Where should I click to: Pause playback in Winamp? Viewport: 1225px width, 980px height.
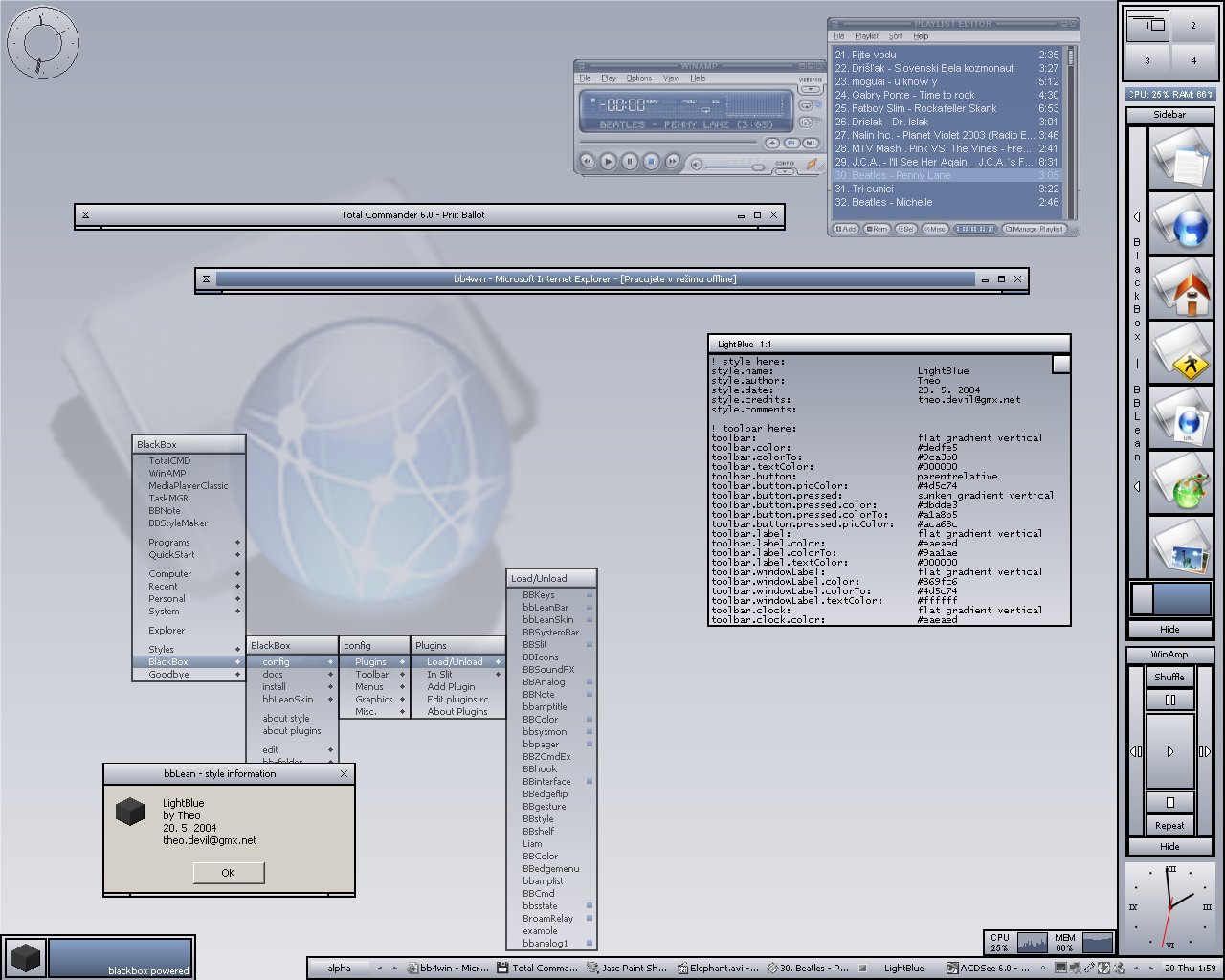629,163
